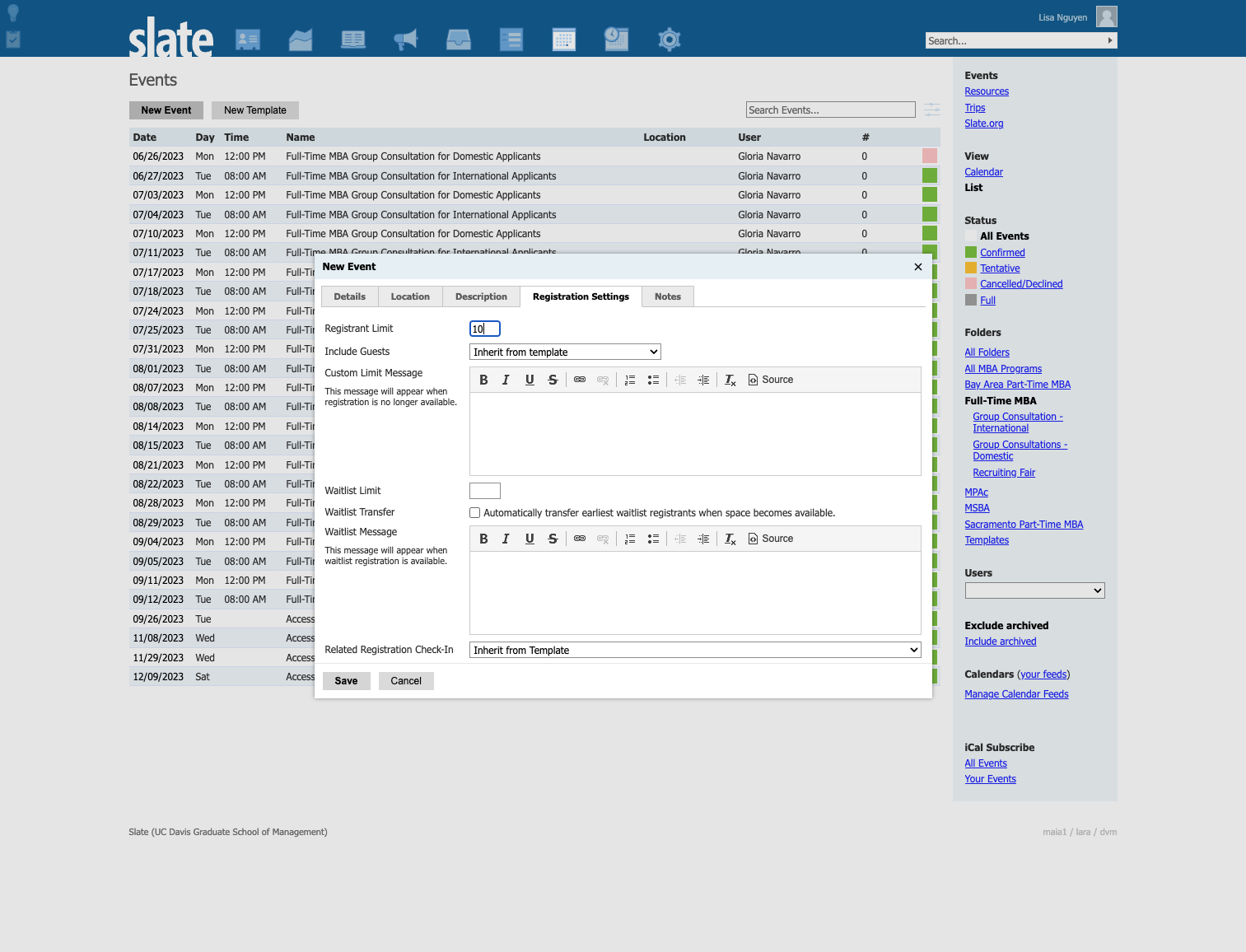Open the Include archived link
The image size is (1246, 952).
click(x=1001, y=642)
